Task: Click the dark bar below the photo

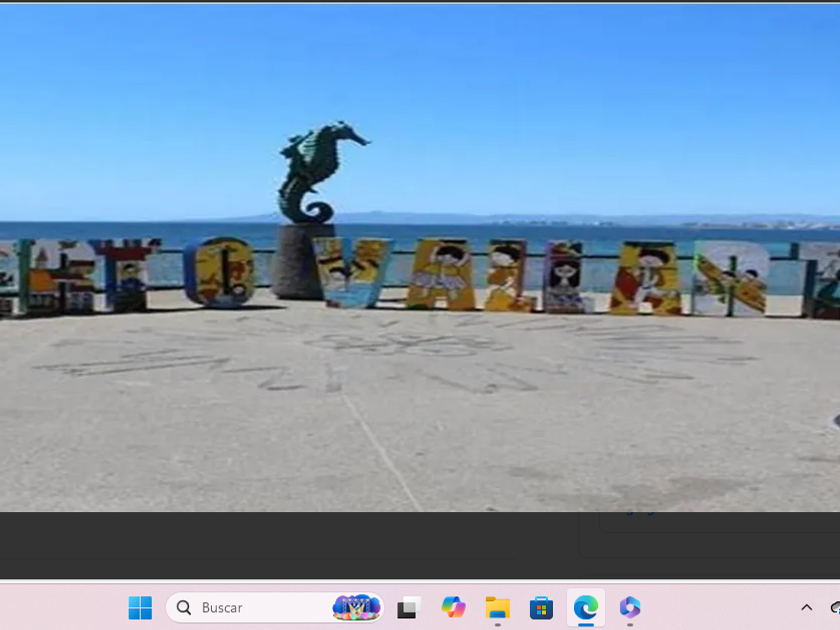Action: pos(300,545)
